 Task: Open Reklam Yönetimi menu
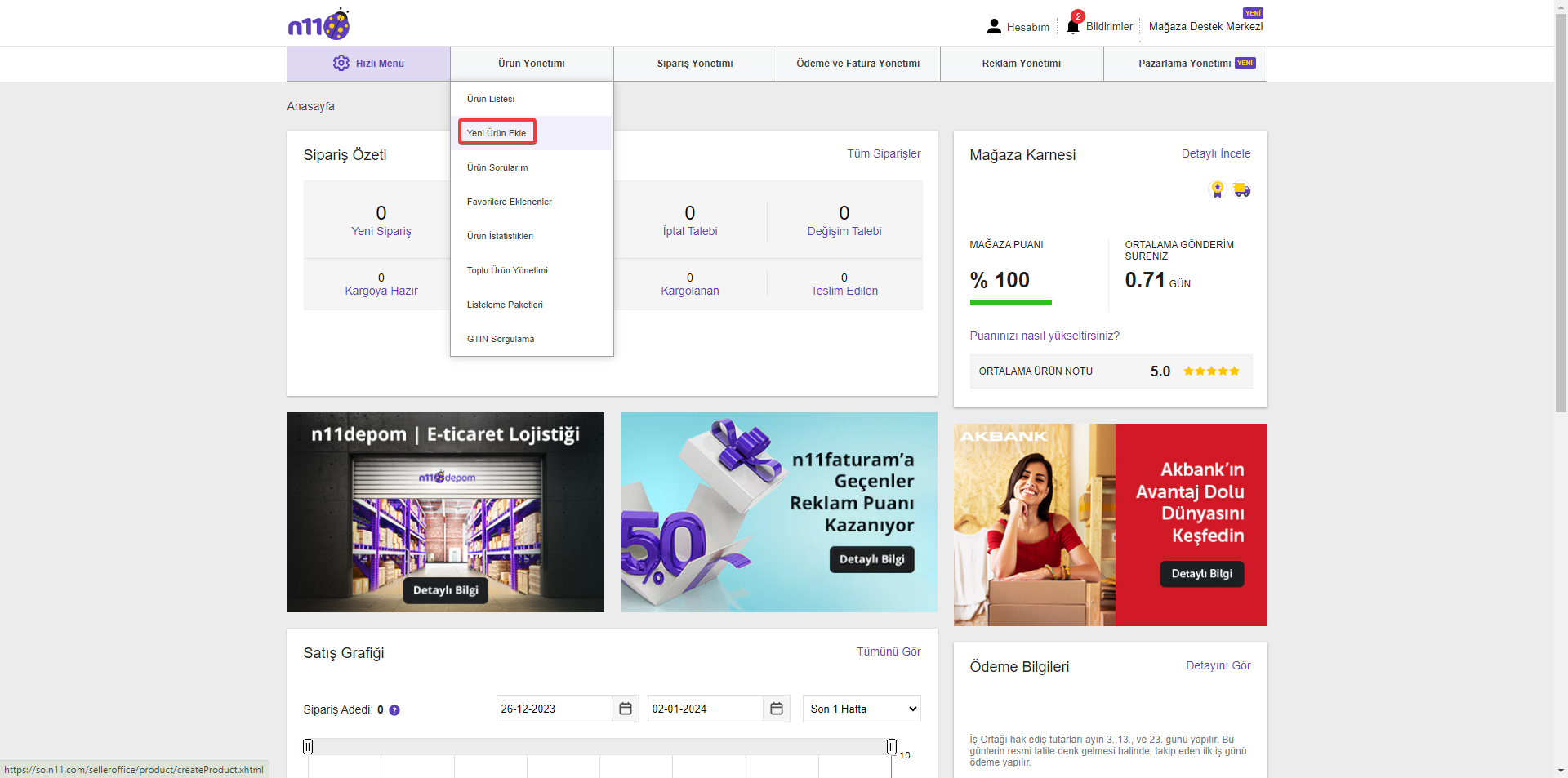(x=1022, y=63)
